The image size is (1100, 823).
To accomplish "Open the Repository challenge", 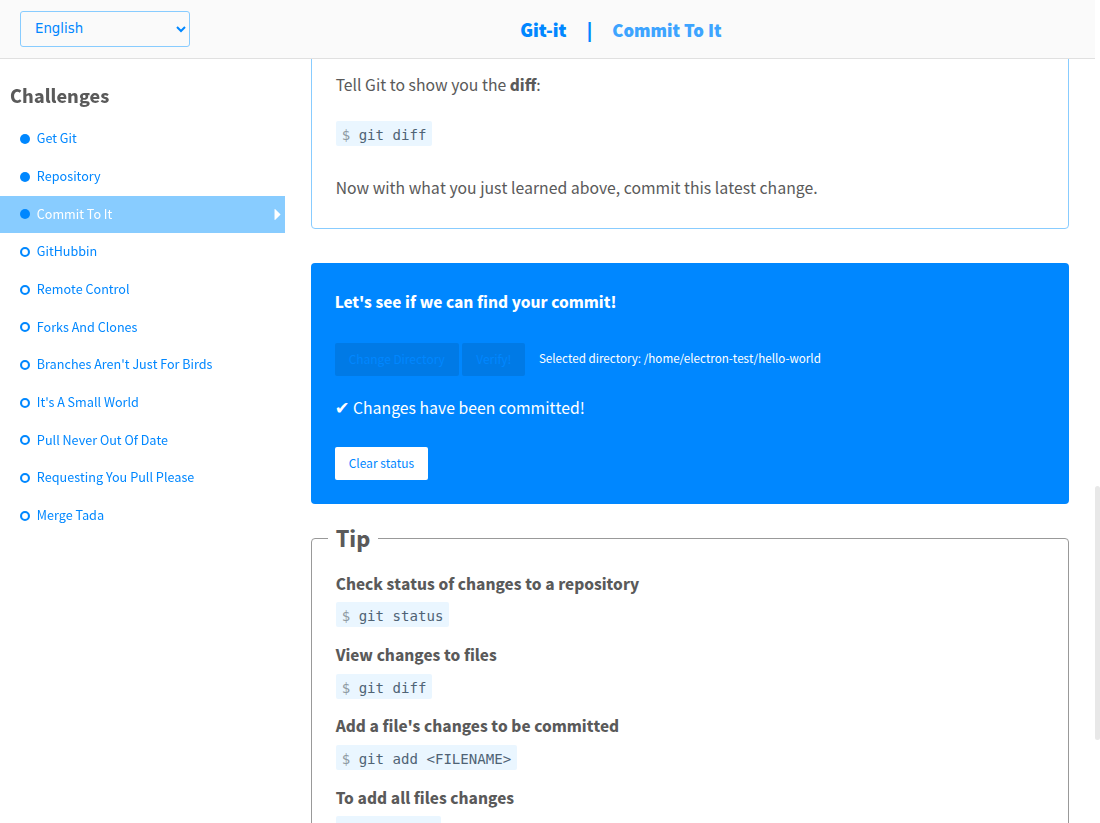I will (69, 176).
